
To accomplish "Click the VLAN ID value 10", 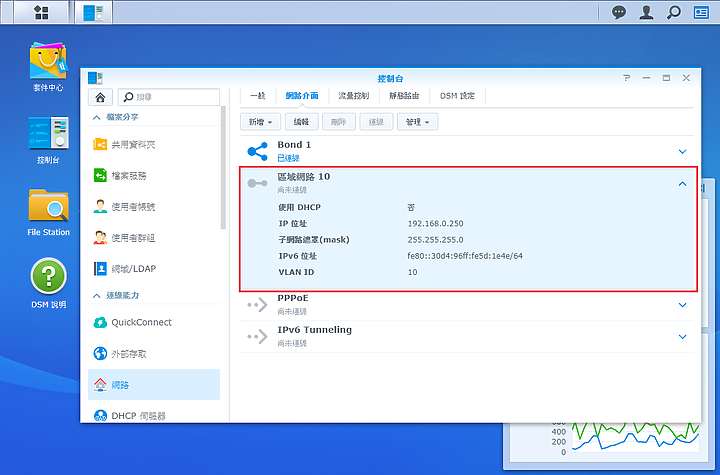I will [x=412, y=272].
